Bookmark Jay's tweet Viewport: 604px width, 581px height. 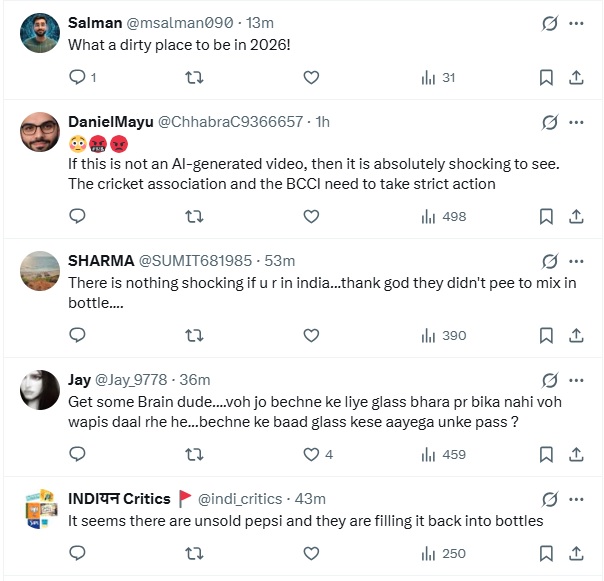[546, 454]
